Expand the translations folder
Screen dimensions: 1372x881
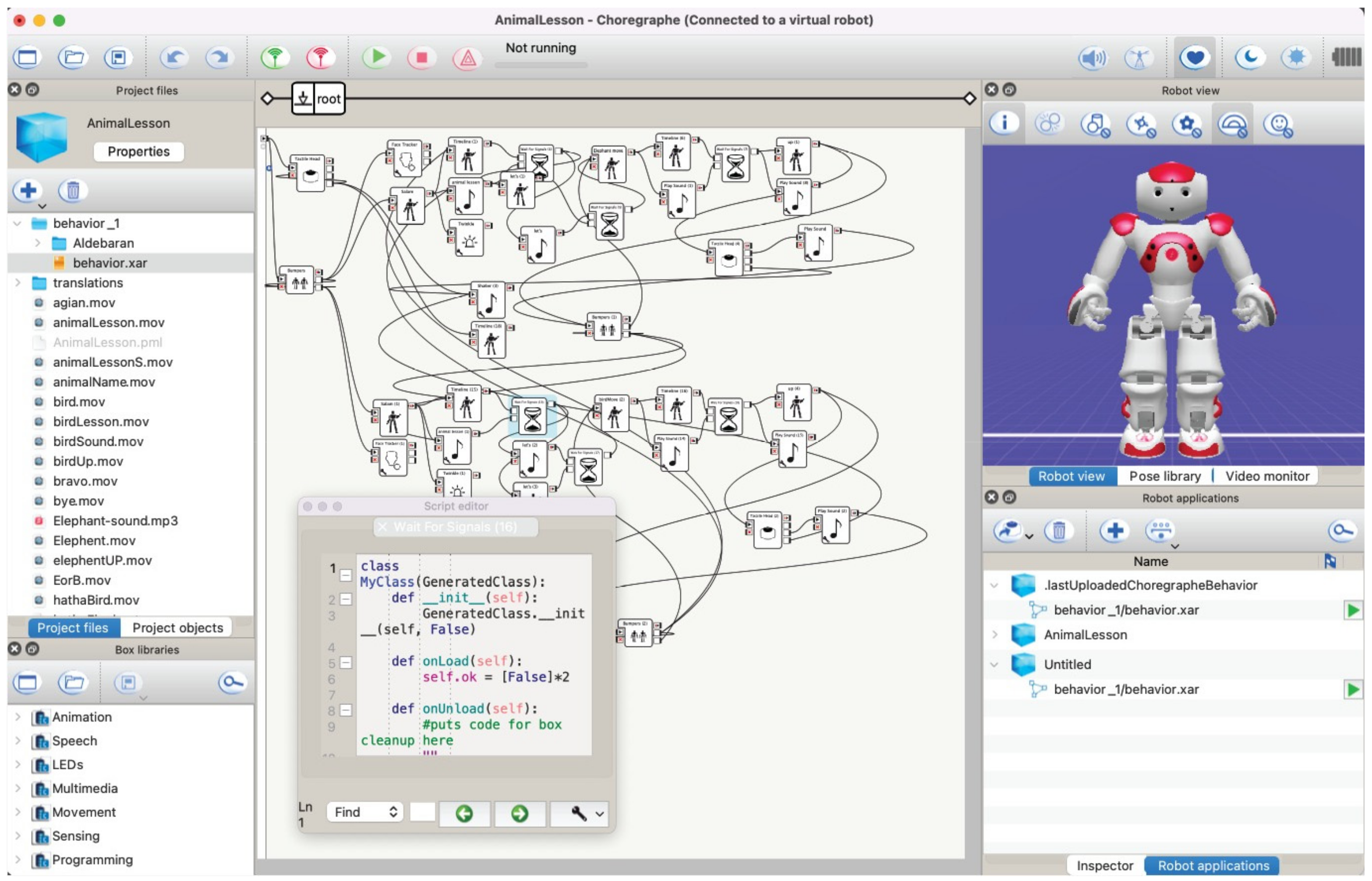pyautogui.click(x=18, y=282)
